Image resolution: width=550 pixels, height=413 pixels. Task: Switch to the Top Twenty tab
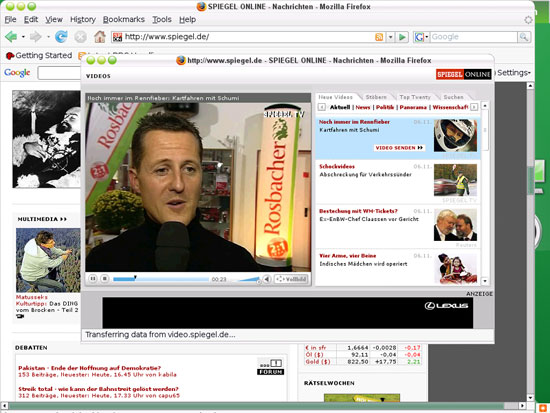point(415,97)
